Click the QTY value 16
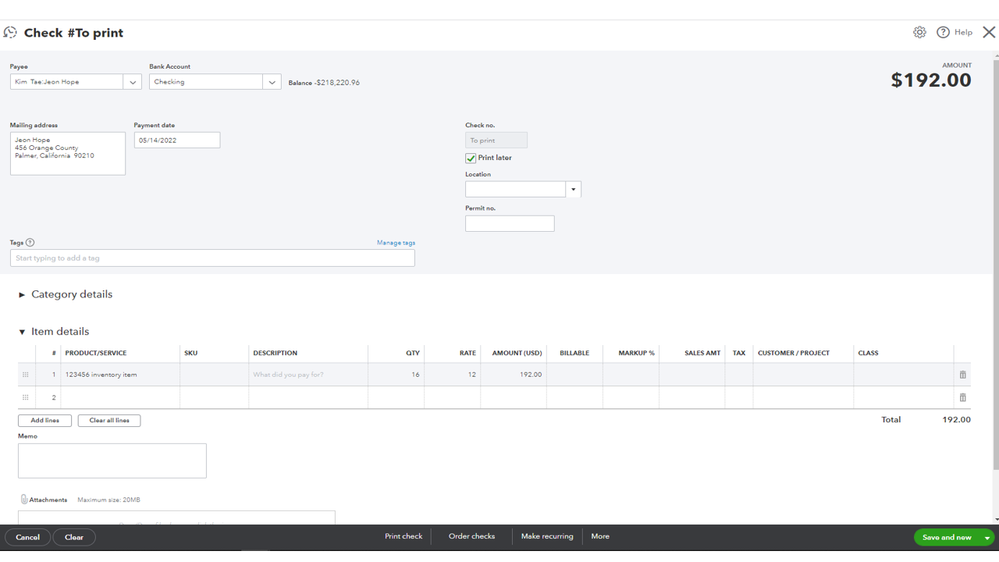Viewport: 999px width, 562px height. [415, 375]
